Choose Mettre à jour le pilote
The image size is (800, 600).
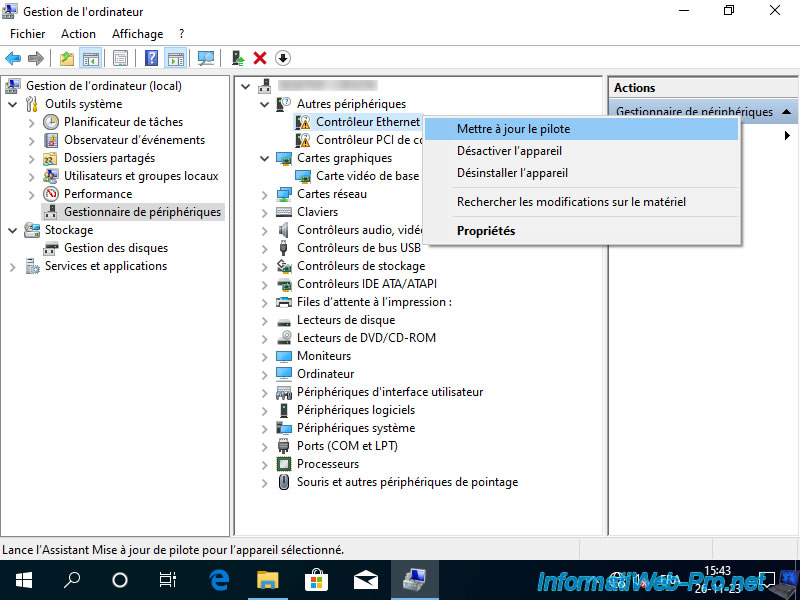[x=582, y=129]
